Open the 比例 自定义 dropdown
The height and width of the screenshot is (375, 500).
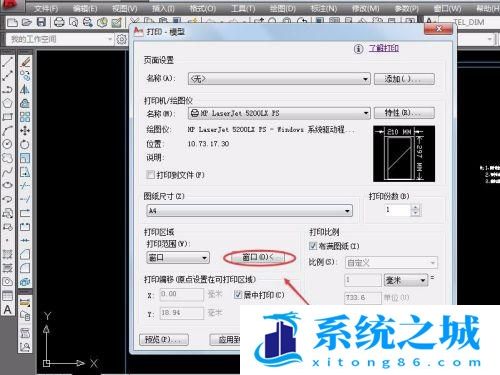click(x=391, y=263)
